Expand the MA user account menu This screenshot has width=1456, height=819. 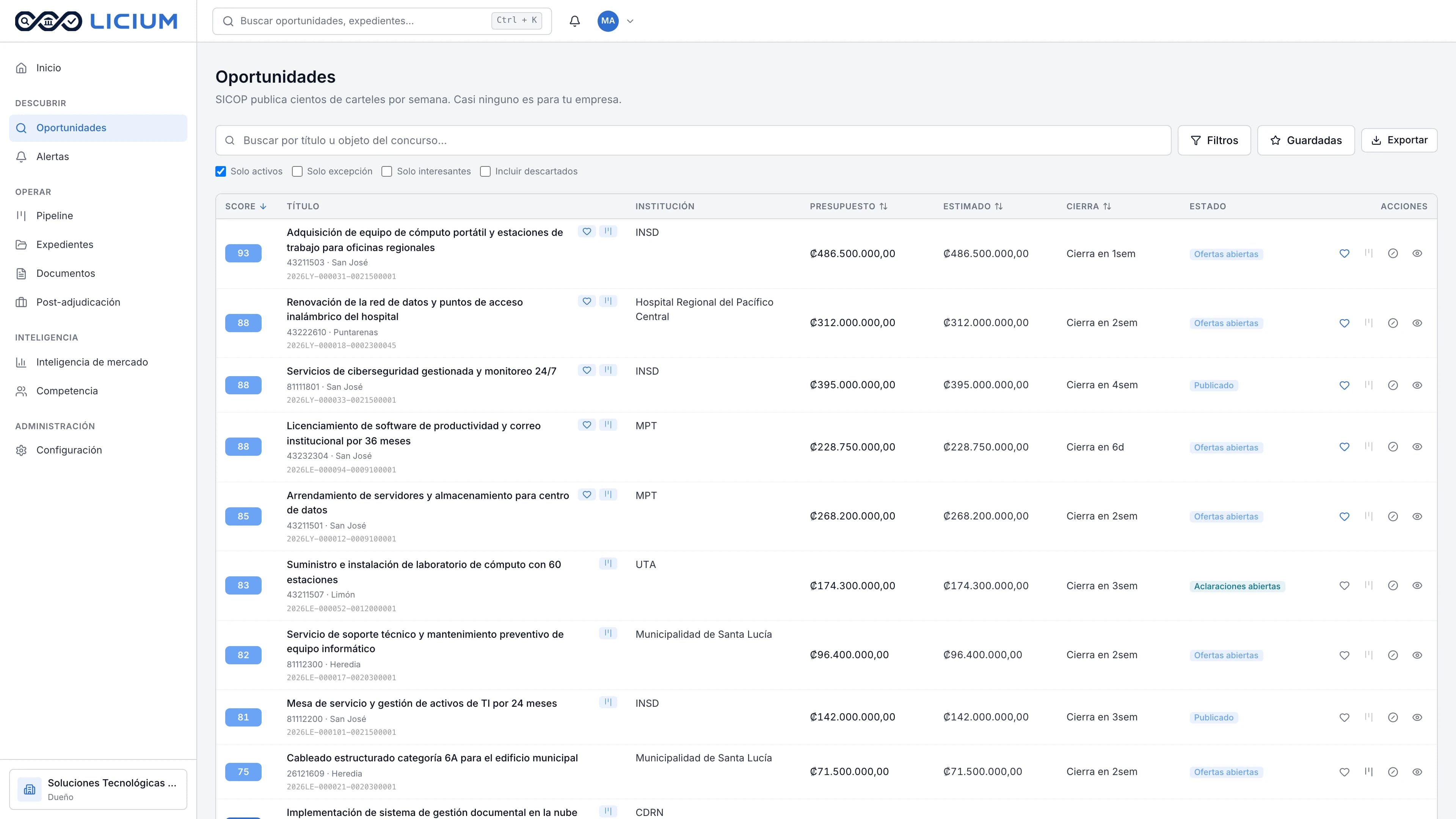pyautogui.click(x=615, y=21)
